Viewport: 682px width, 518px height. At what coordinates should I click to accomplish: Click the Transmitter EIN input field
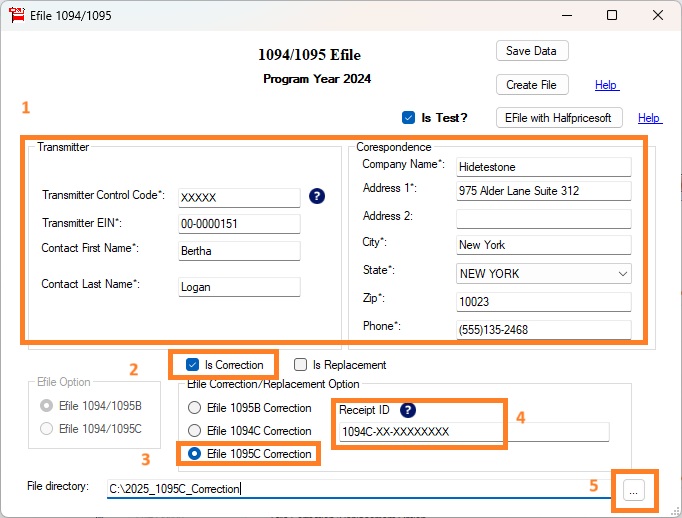[239, 224]
